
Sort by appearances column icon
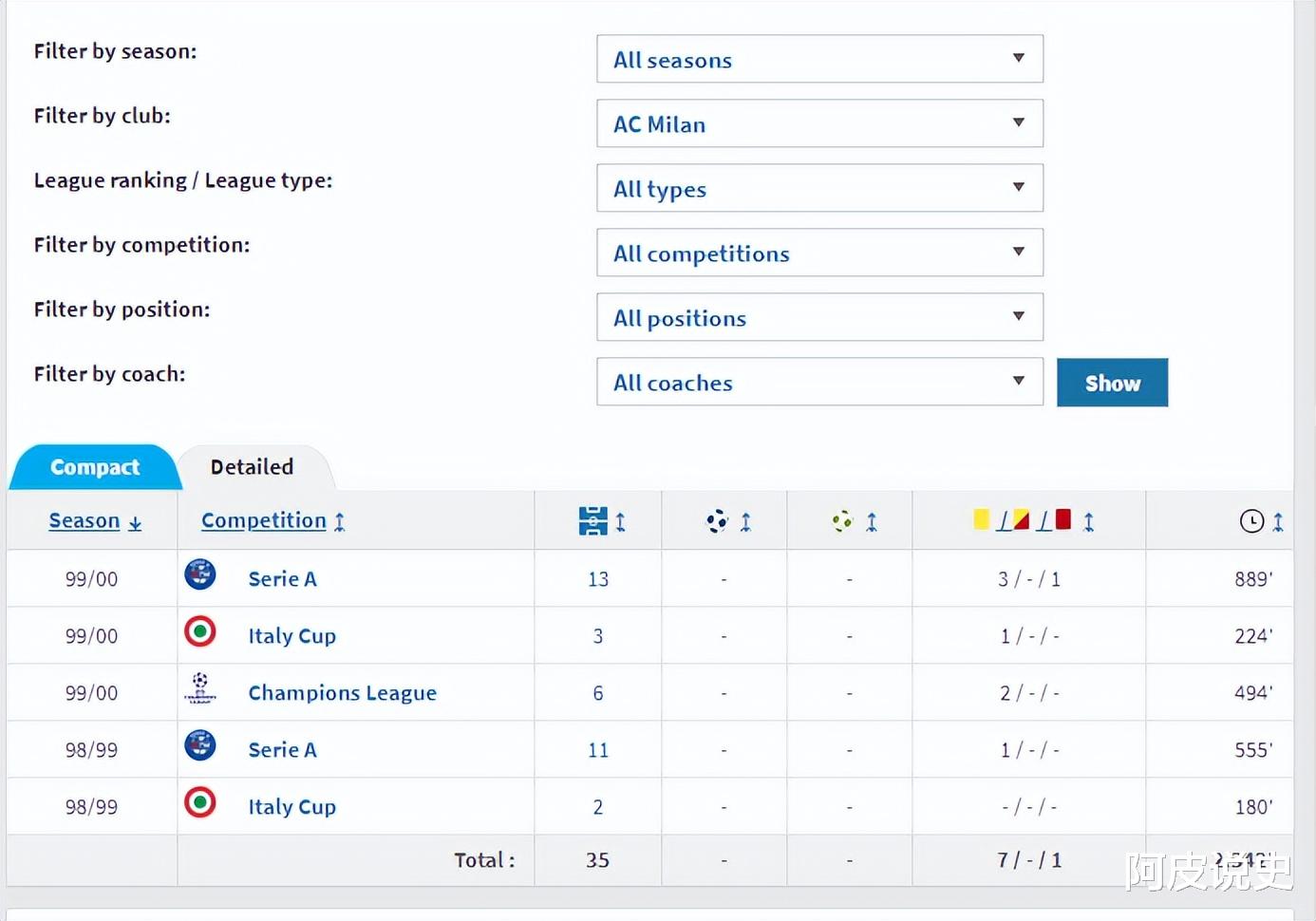point(593,521)
